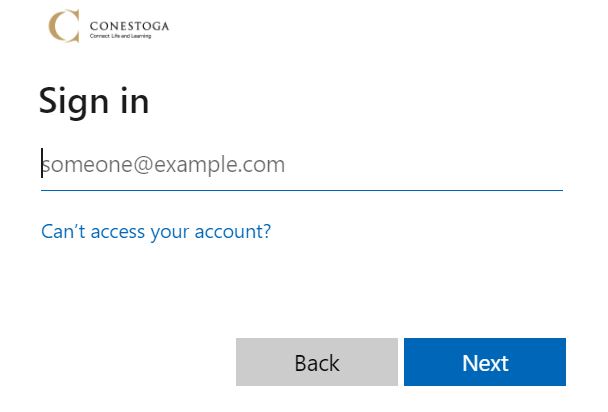
Task: Go back using the Back button
Action: [x=317, y=362]
